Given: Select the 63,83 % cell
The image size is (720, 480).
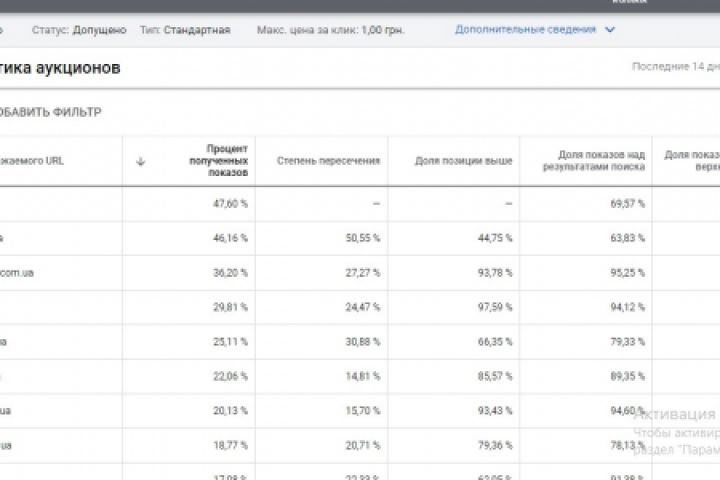Looking at the screenshot, I should coord(628,238).
